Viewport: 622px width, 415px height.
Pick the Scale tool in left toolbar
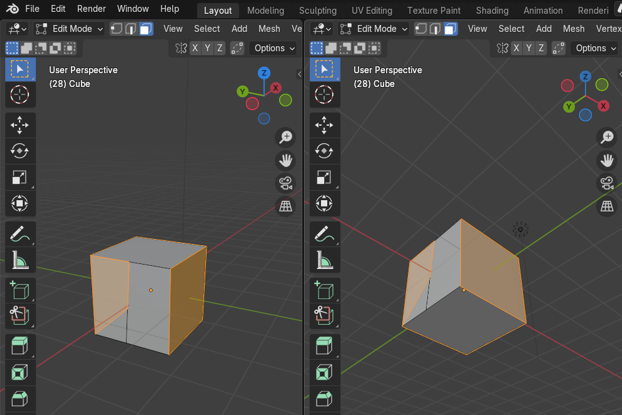pos(21,178)
